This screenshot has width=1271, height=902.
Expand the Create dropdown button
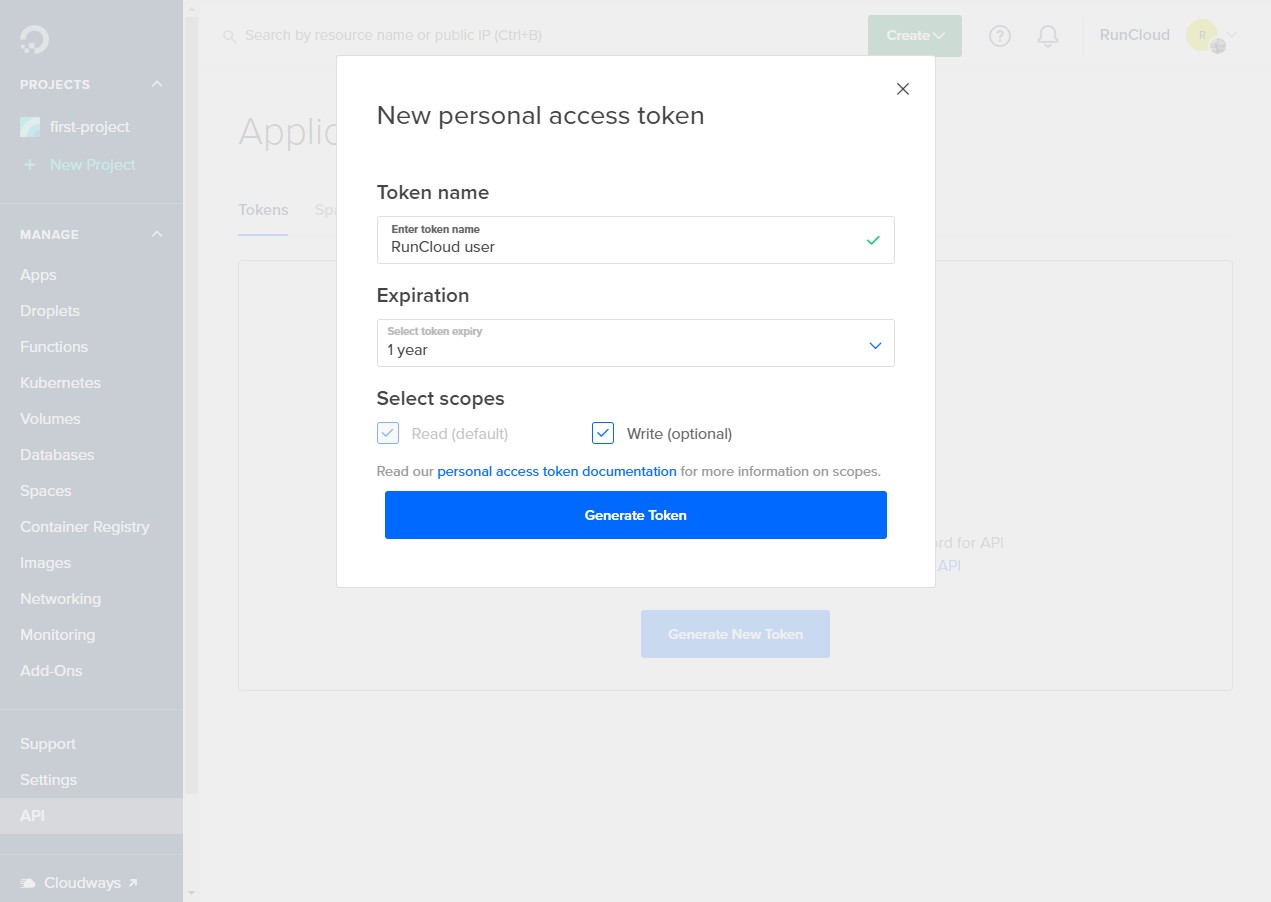coord(915,36)
